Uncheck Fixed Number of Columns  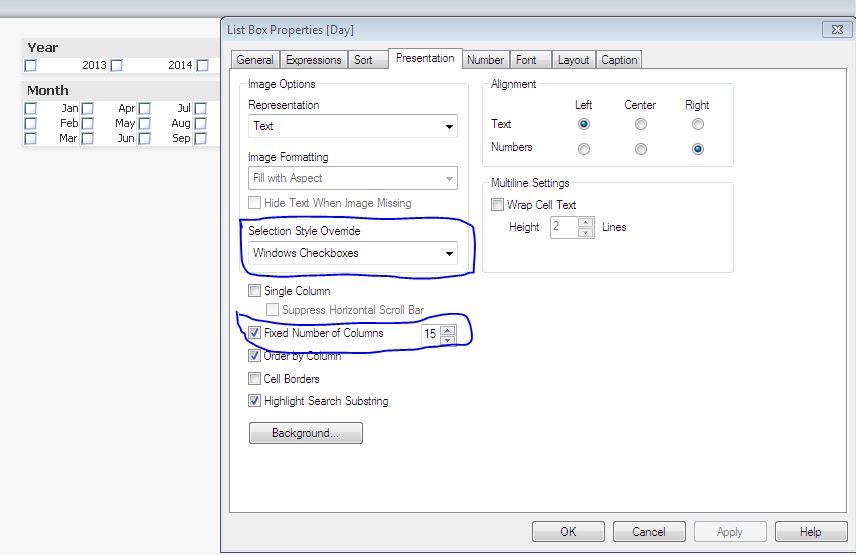pyautogui.click(x=254, y=333)
